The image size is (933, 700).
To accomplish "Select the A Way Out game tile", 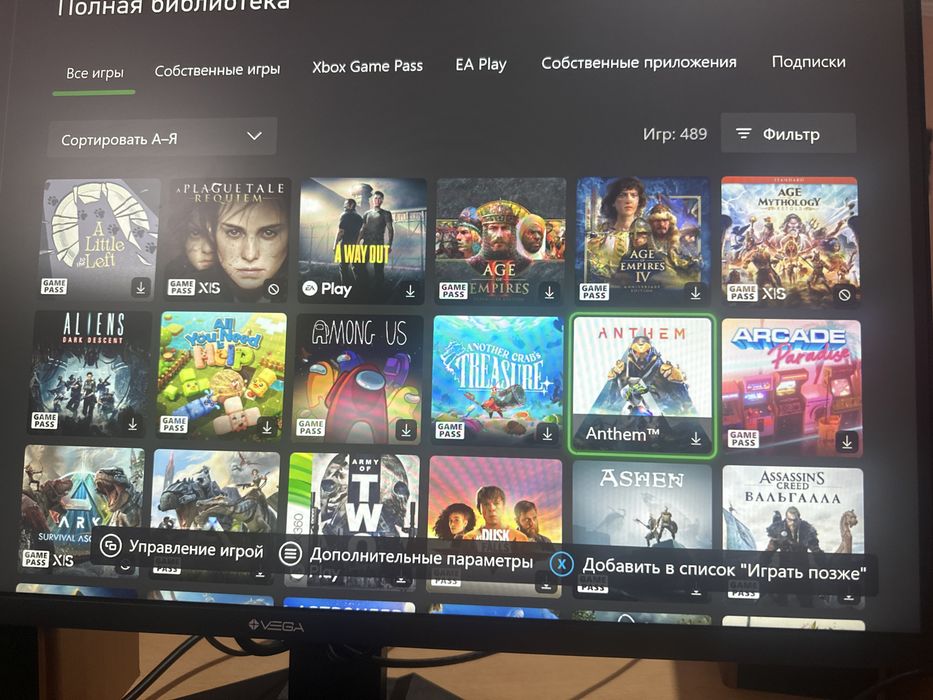I will [362, 240].
